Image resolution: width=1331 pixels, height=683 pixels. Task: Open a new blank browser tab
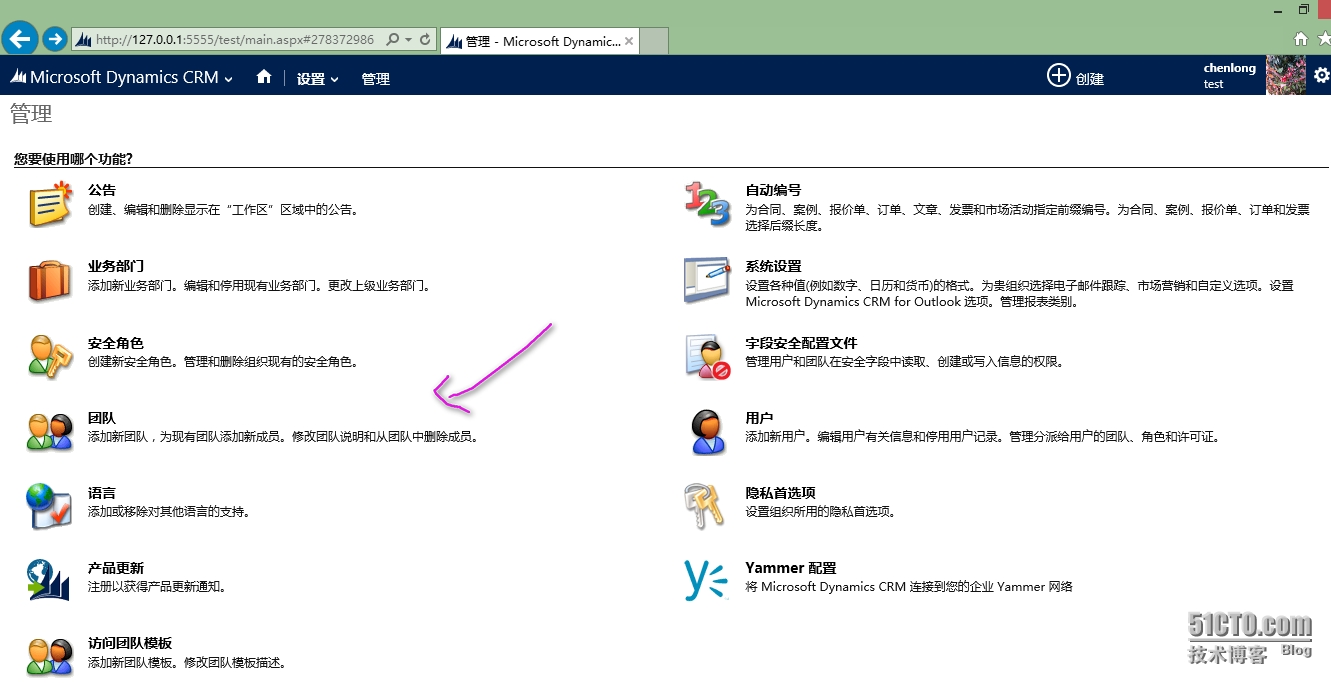point(654,41)
